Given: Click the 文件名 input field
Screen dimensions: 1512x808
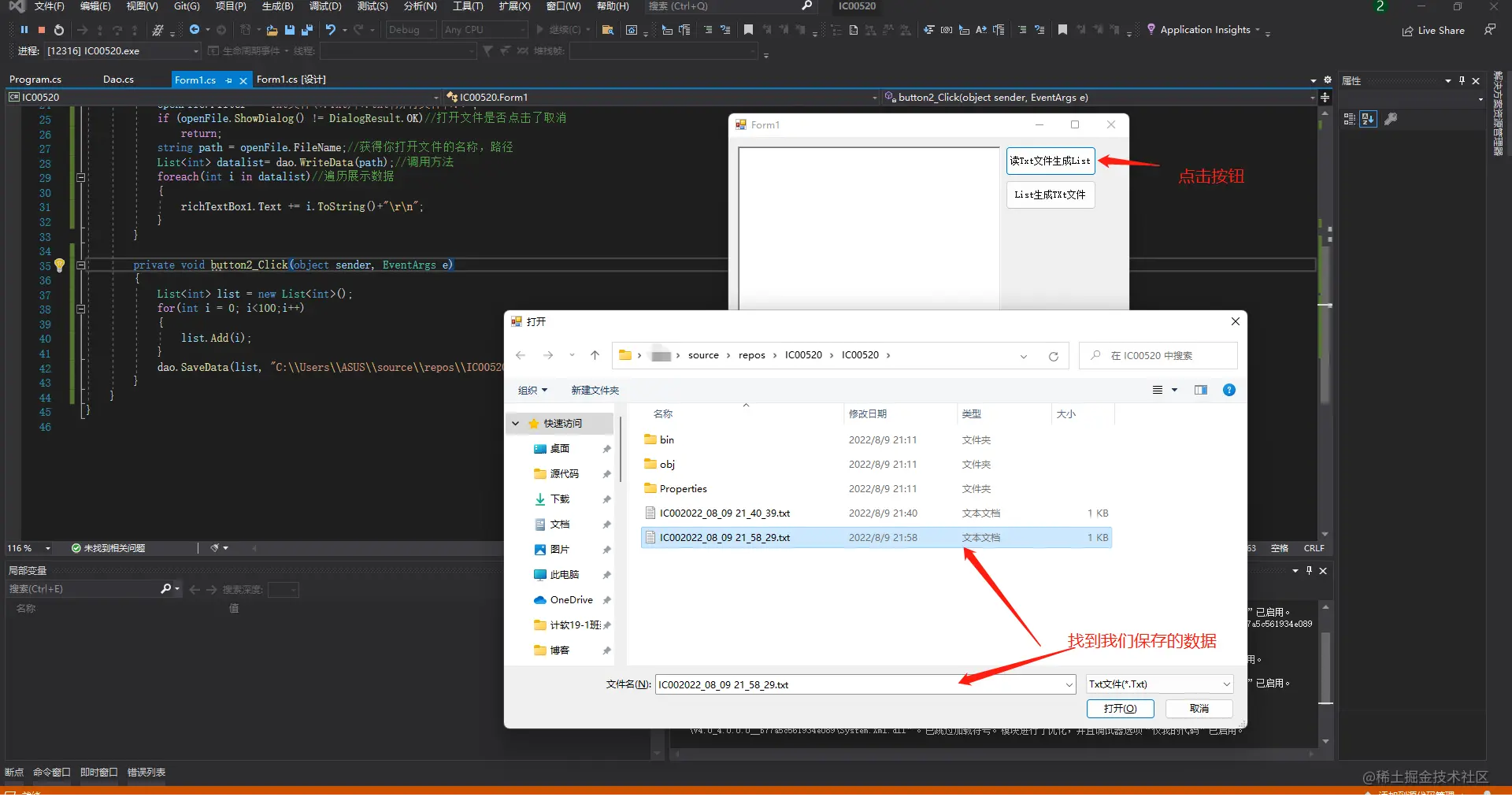Looking at the screenshot, I should 858,684.
